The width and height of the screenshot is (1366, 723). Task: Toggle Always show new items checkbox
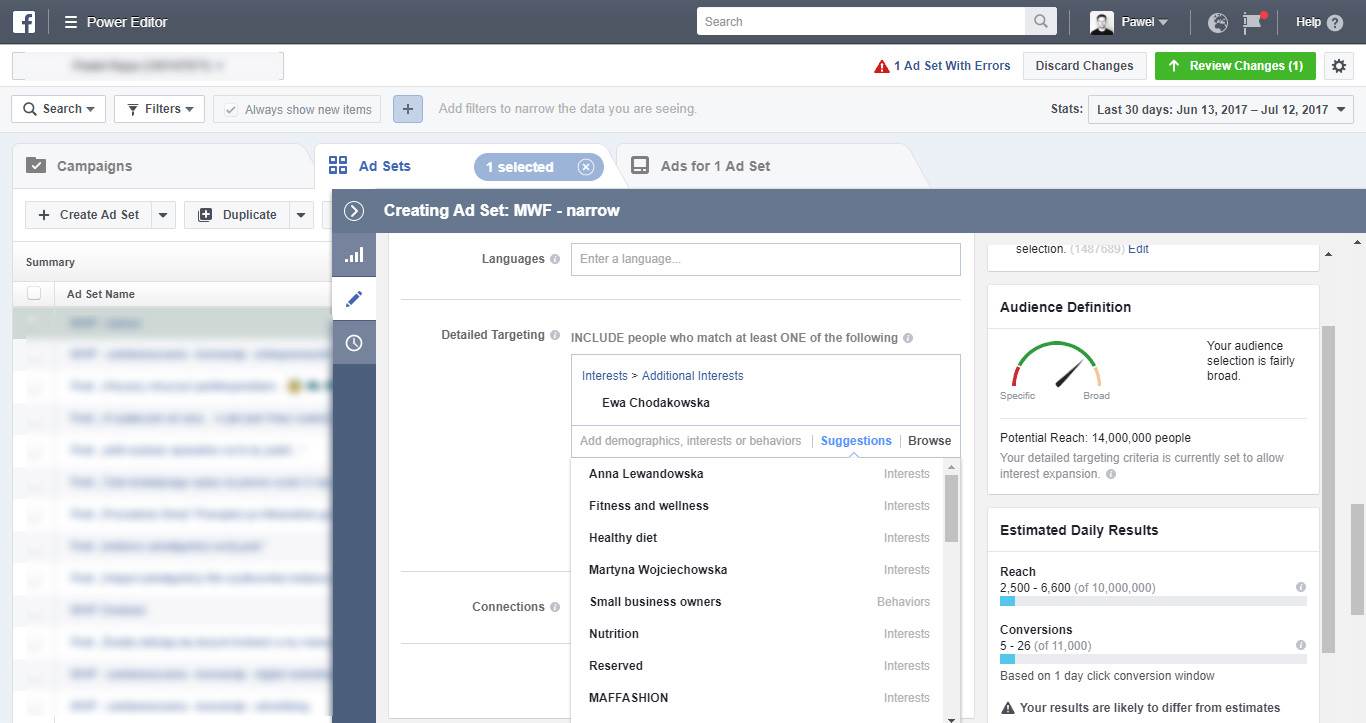(x=231, y=110)
